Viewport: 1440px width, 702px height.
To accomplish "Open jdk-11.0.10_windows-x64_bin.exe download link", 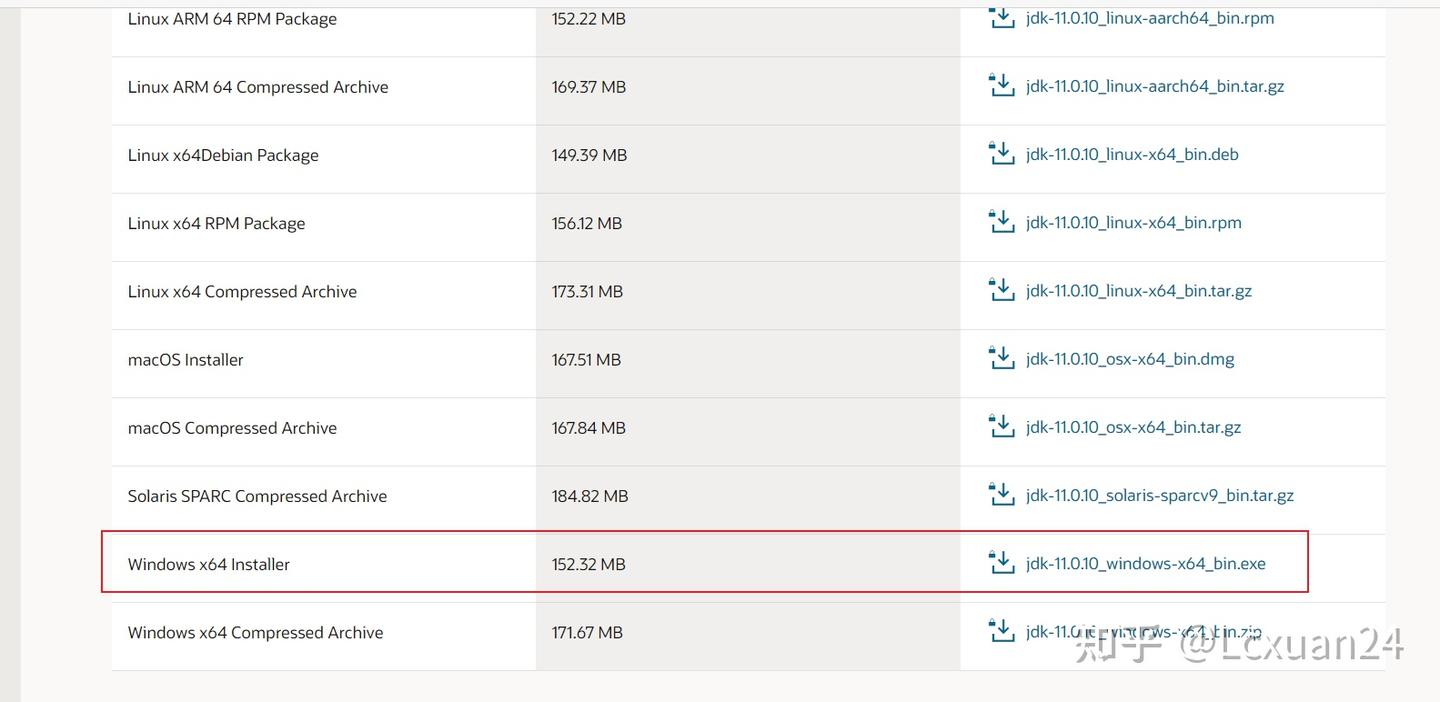I will [1145, 564].
